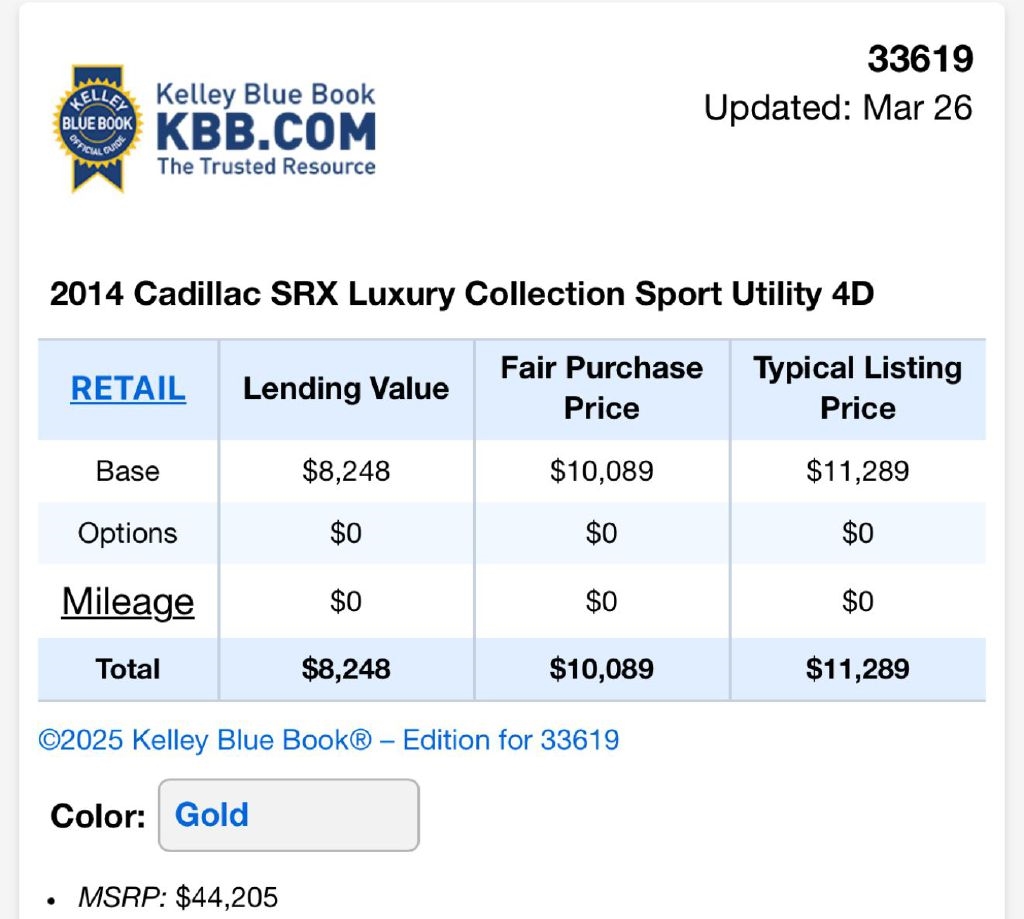Screen dimensions: 1024x919
Task: Select the Fair Purchase Price column header
Action: pos(602,388)
